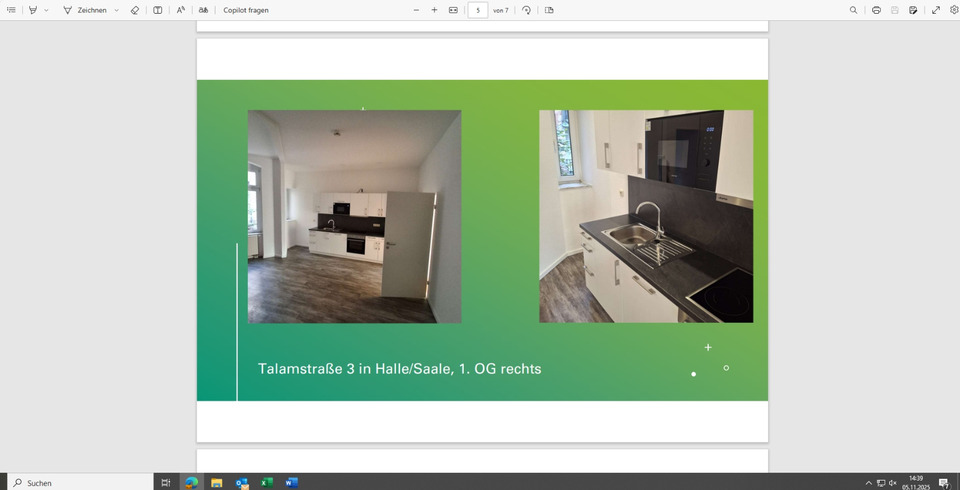Viewport: 960px width, 490px height.
Task: Zoom in with the plus button
Action: (434, 10)
